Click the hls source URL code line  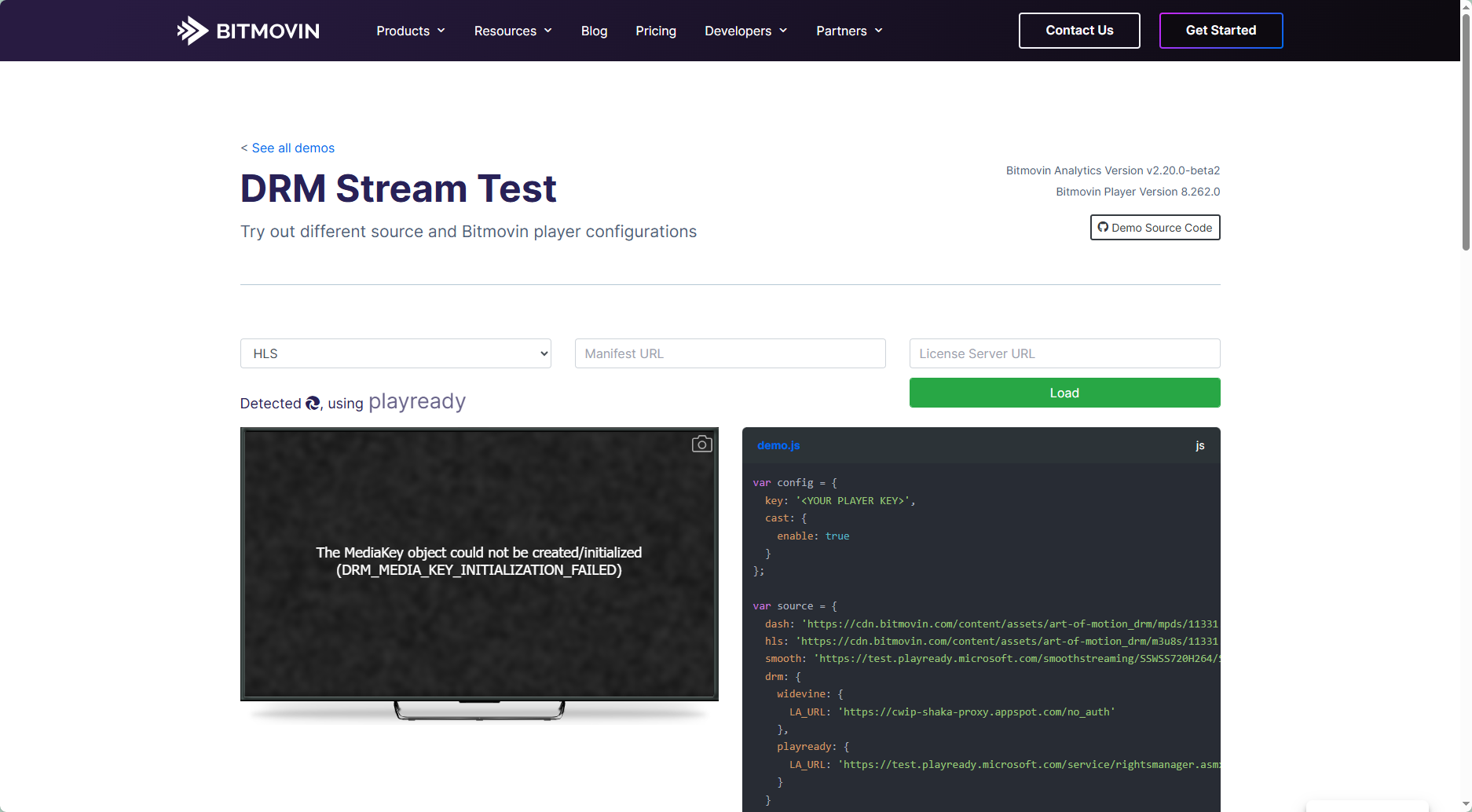coord(992,641)
